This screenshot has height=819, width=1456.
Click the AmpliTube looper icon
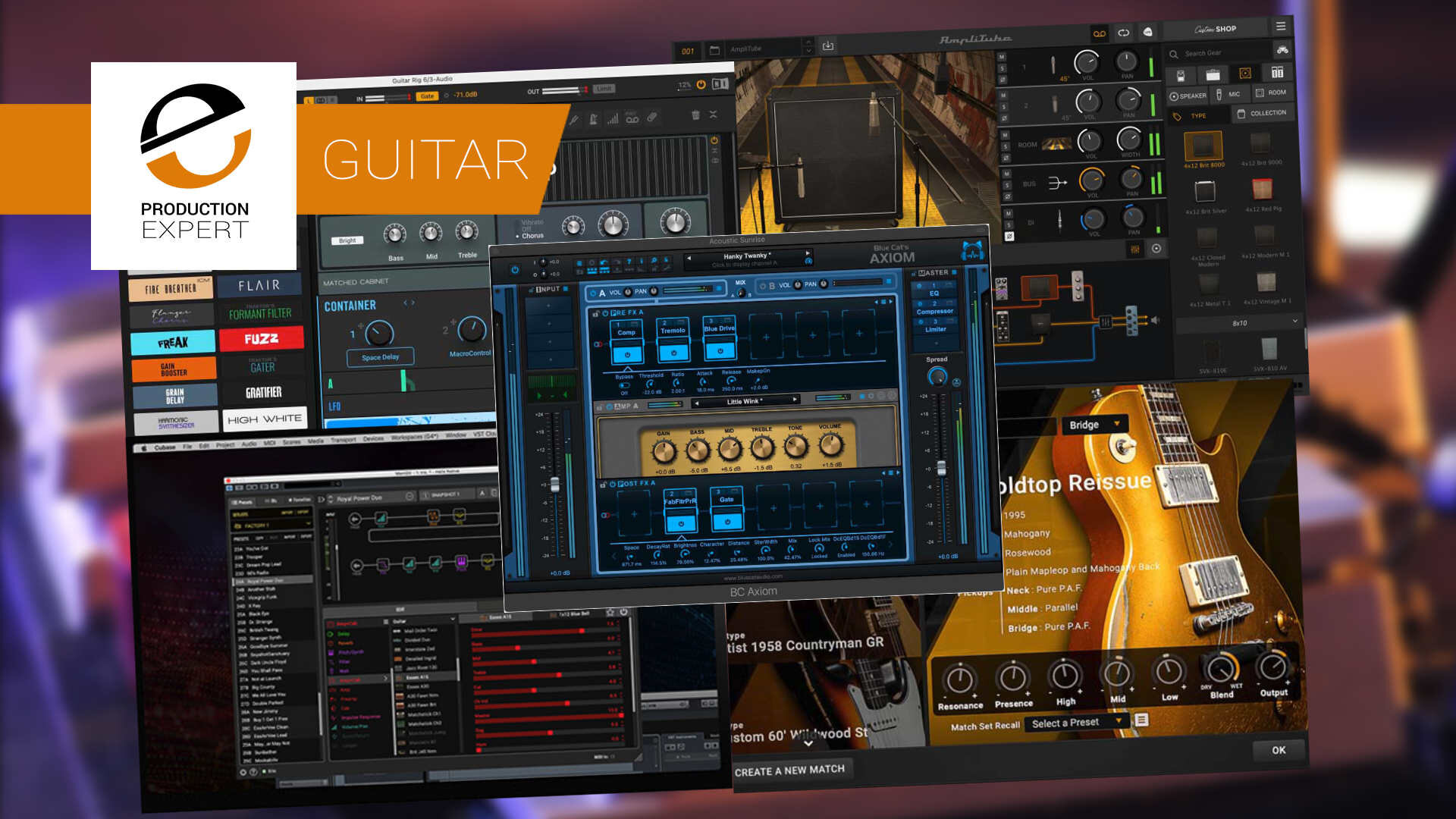[1124, 33]
